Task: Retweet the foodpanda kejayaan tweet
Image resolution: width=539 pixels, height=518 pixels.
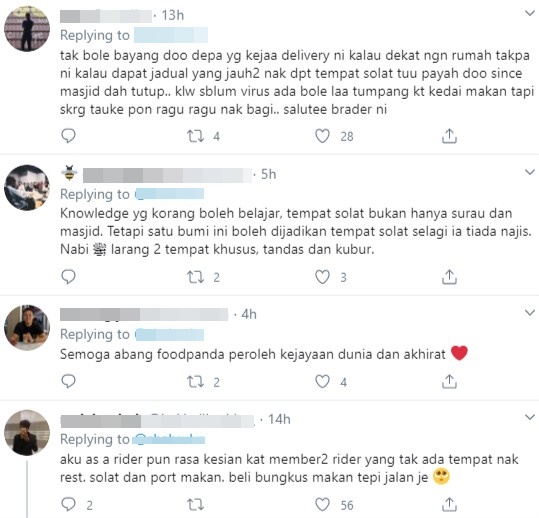Action: point(195,382)
